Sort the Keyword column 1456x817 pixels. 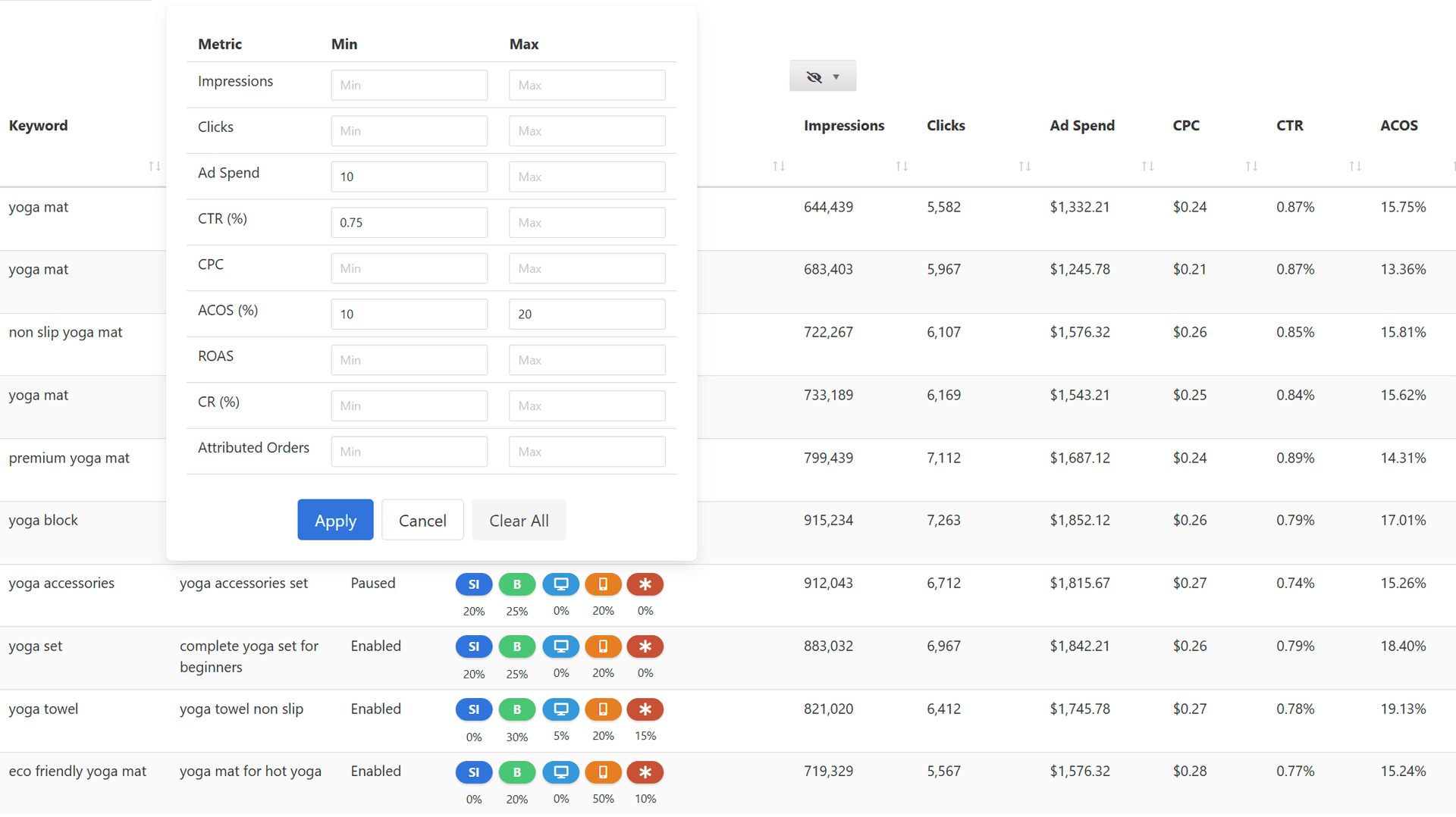[155, 166]
